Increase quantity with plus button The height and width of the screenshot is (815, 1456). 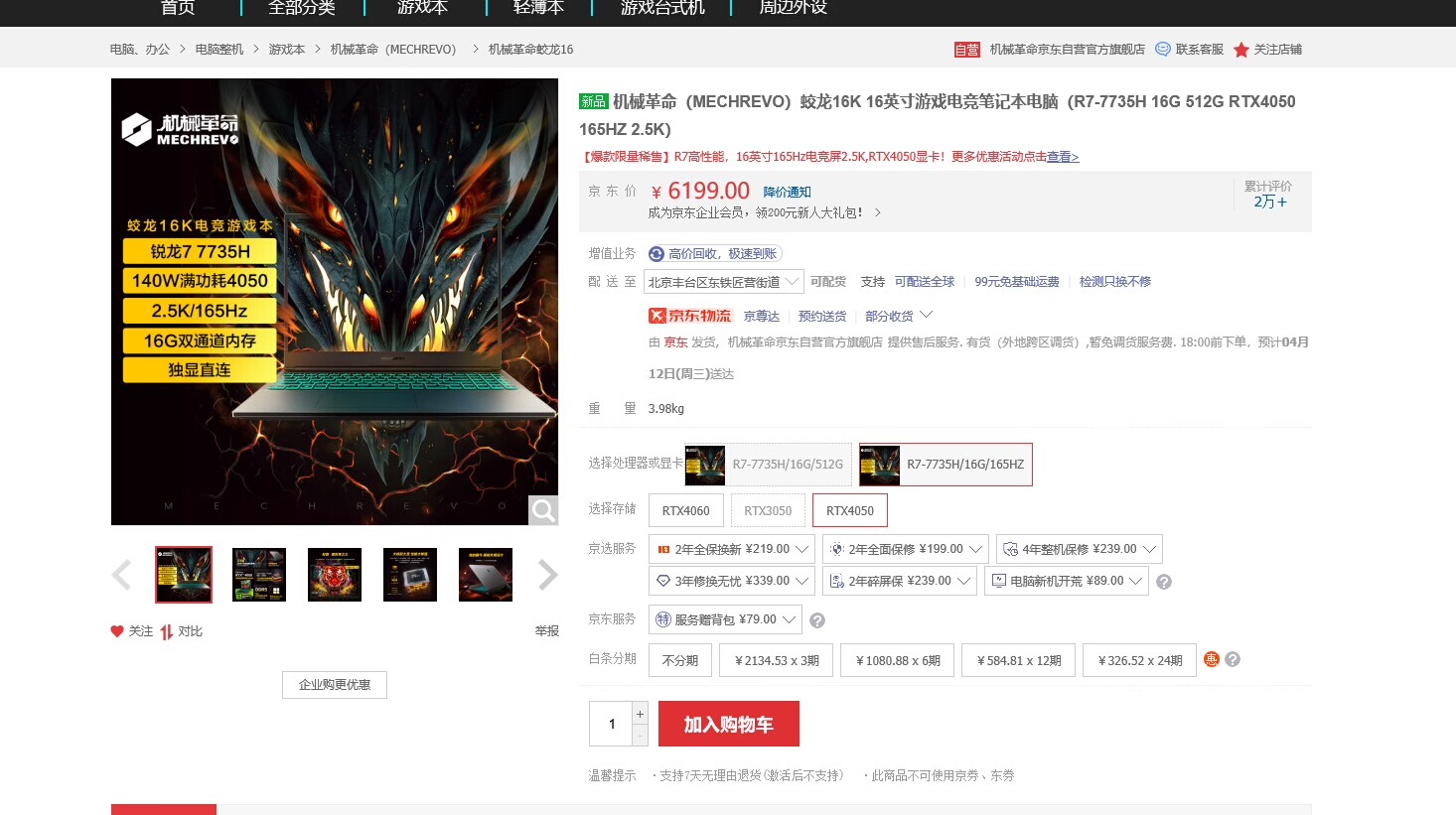coord(641,714)
